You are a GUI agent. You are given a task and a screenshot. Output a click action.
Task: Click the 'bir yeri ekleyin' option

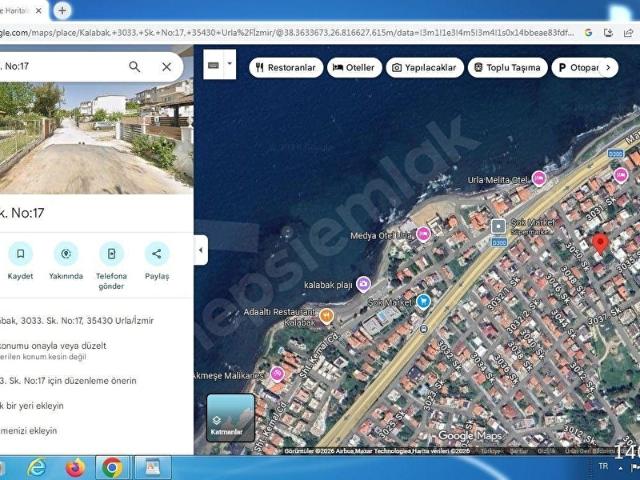click(x=32, y=406)
